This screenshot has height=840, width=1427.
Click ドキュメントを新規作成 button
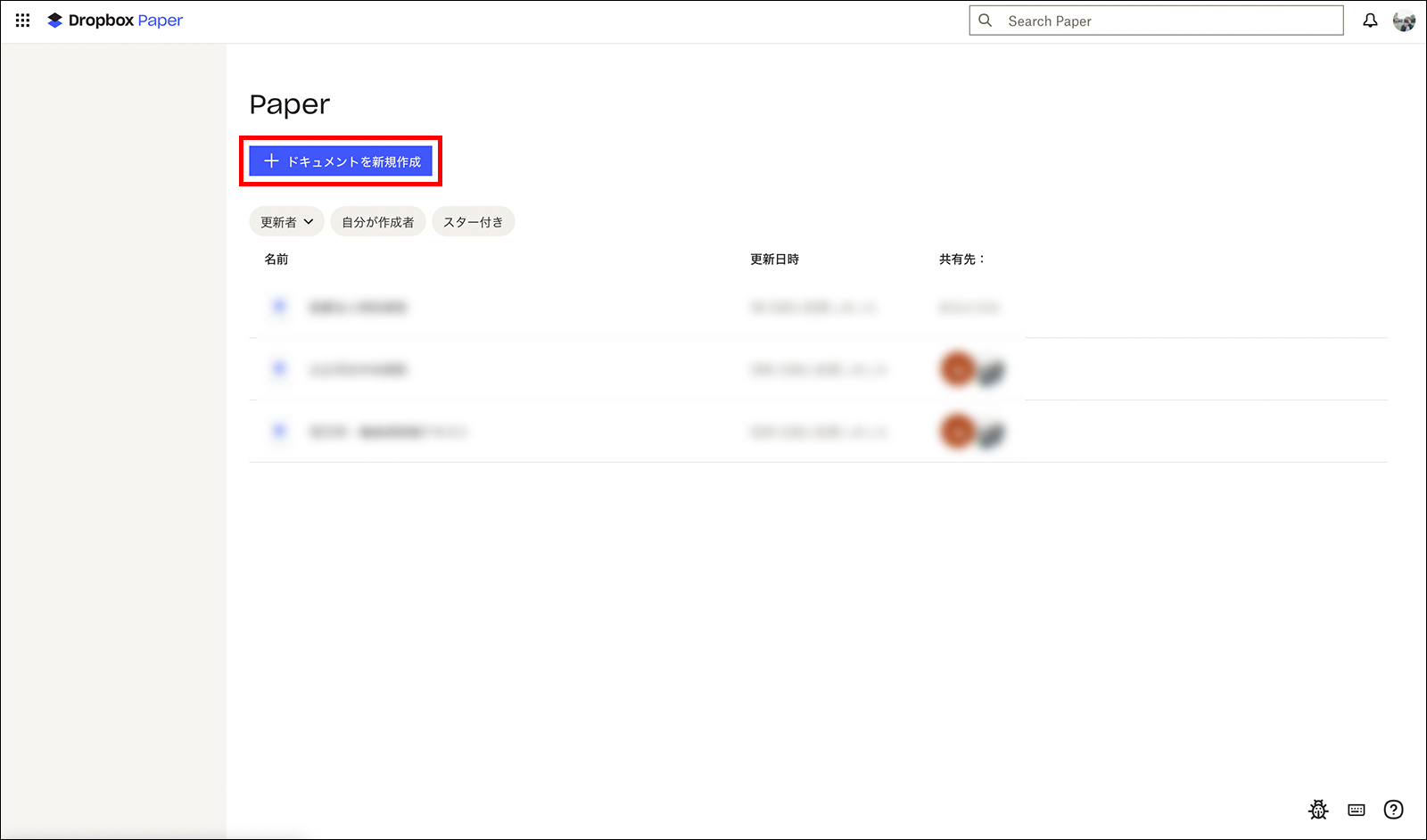pyautogui.click(x=341, y=161)
